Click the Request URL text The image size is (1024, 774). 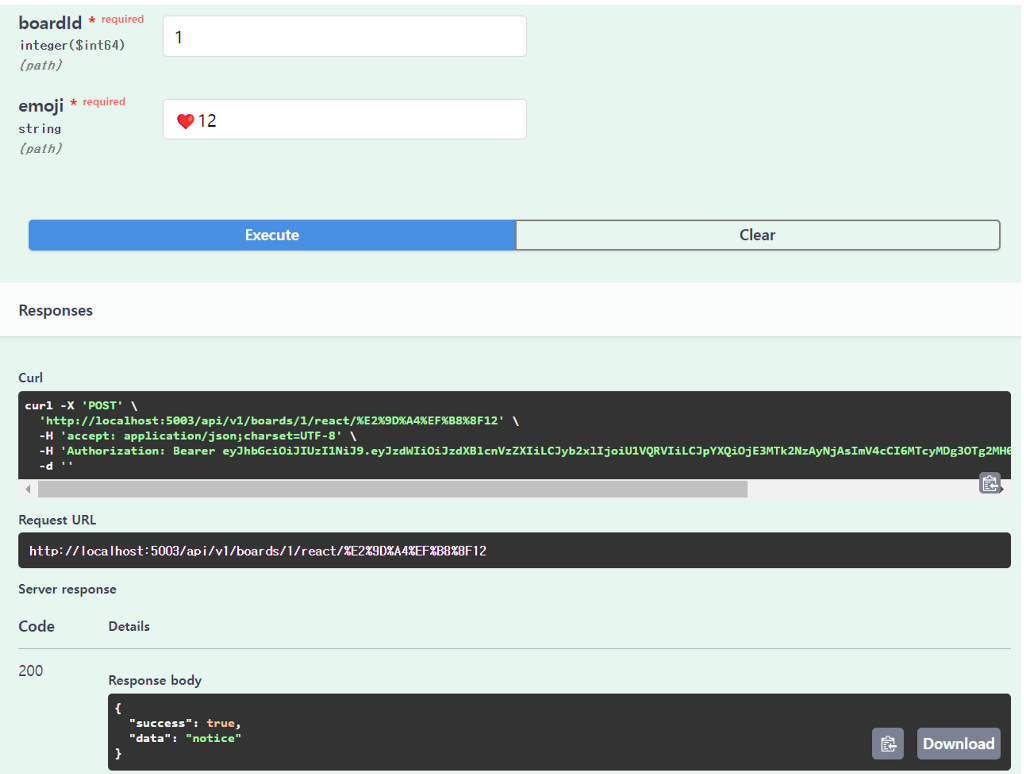[x=257, y=551]
